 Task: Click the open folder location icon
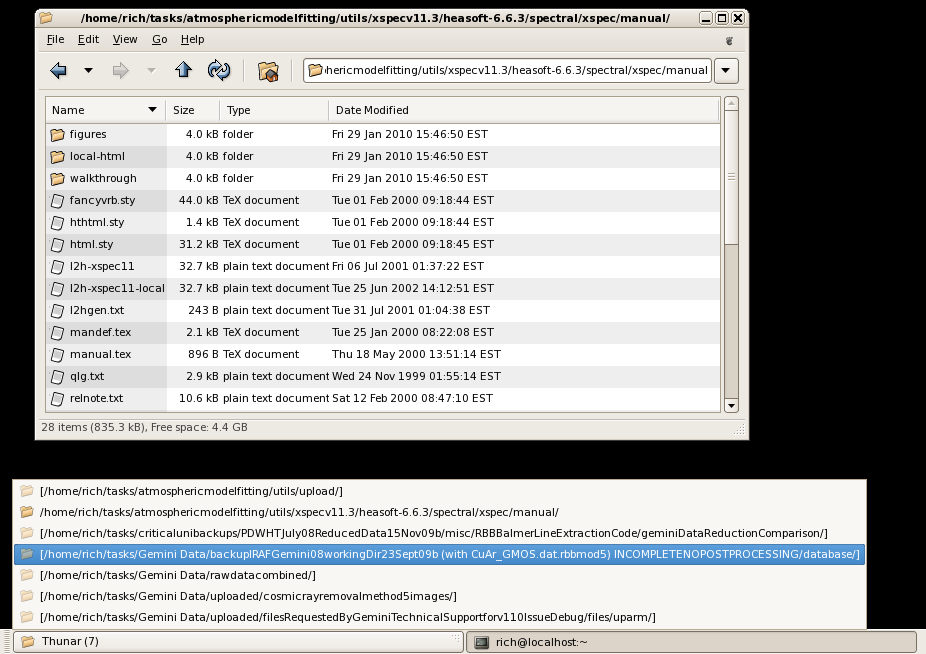click(268, 71)
